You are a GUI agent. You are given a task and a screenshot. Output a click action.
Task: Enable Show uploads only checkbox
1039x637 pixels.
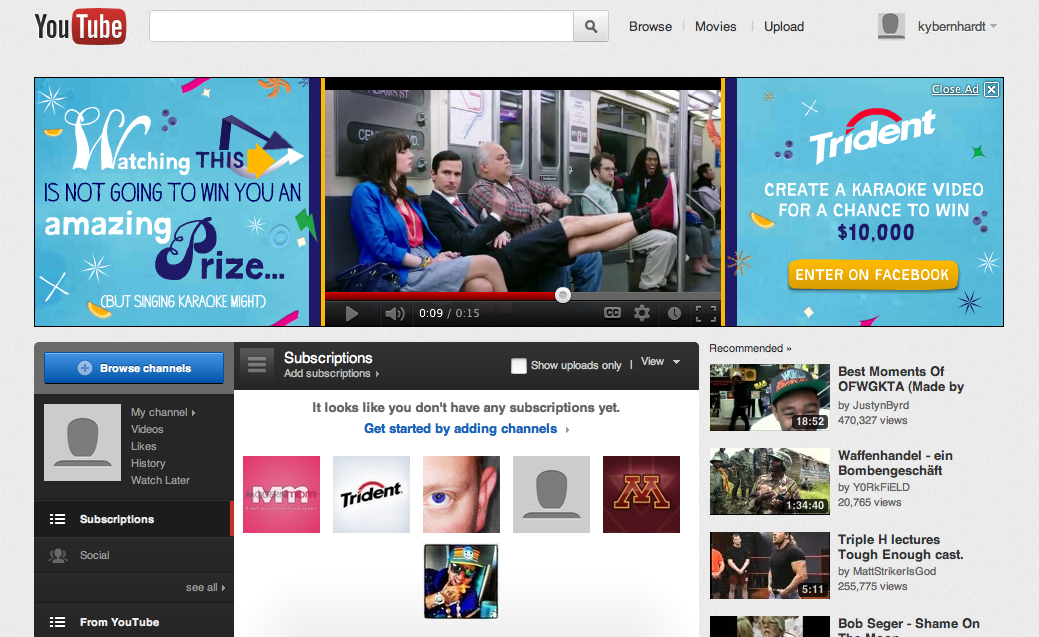pos(519,365)
